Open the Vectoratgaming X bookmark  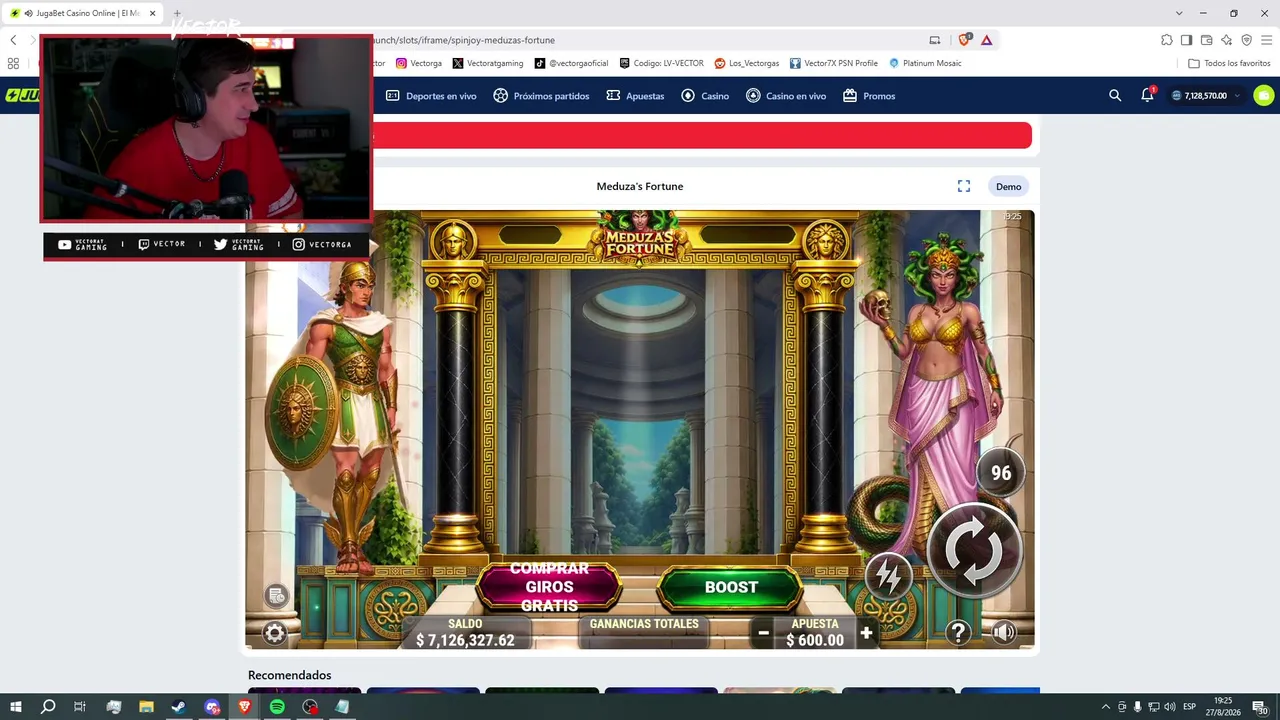488,63
